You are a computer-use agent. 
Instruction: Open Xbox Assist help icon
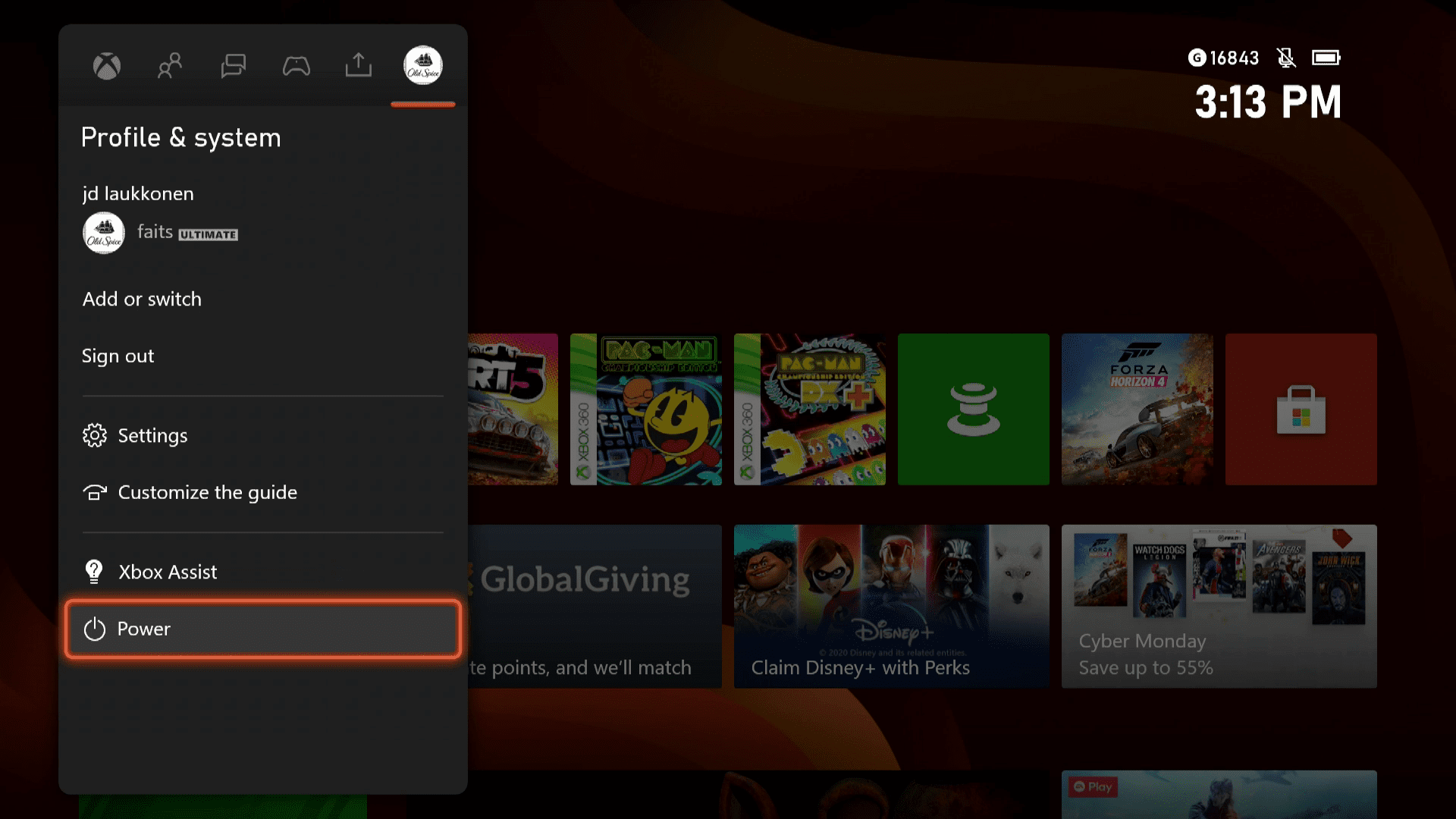click(x=94, y=571)
